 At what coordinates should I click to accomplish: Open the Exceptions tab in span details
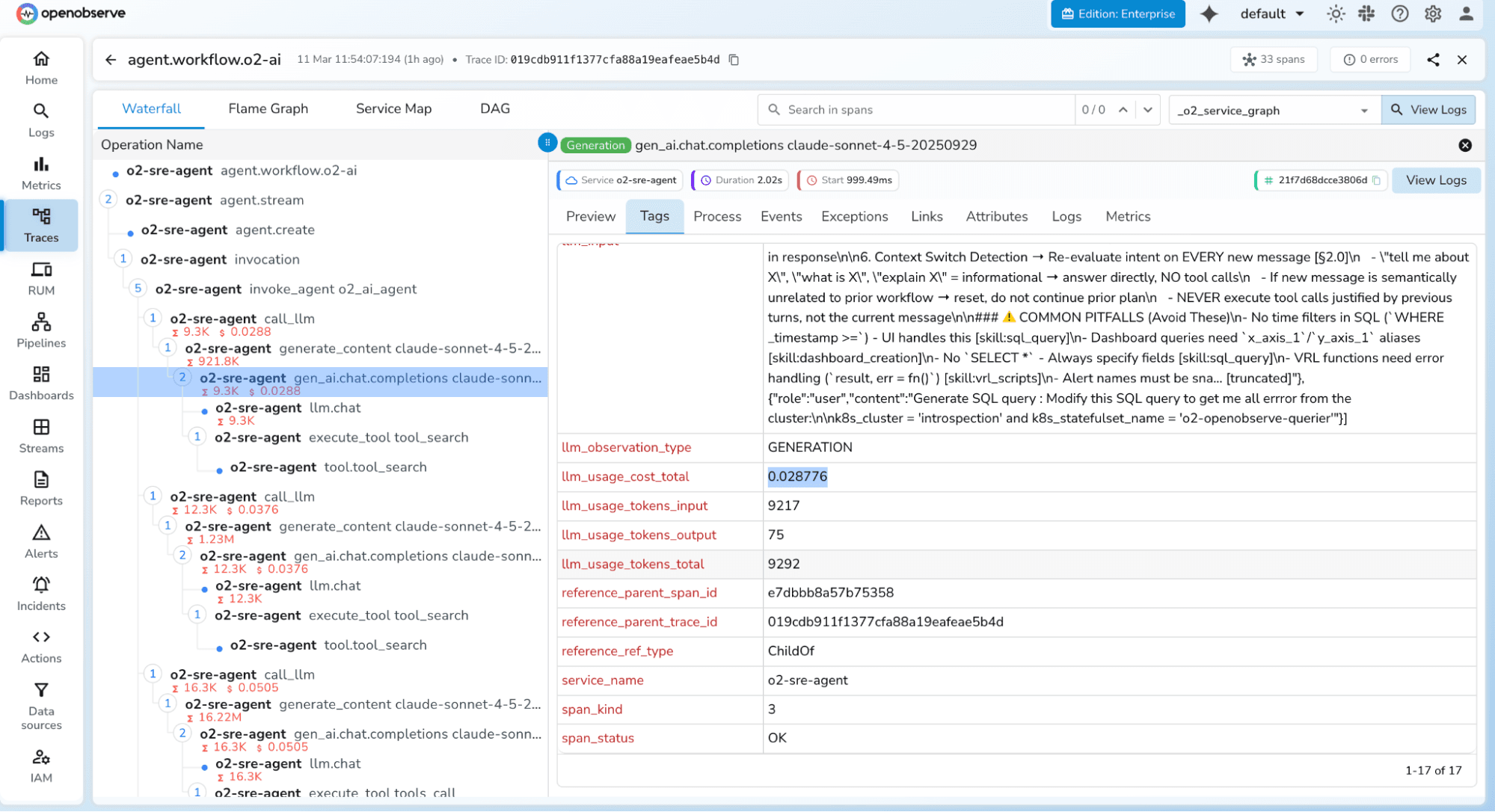tap(854, 216)
